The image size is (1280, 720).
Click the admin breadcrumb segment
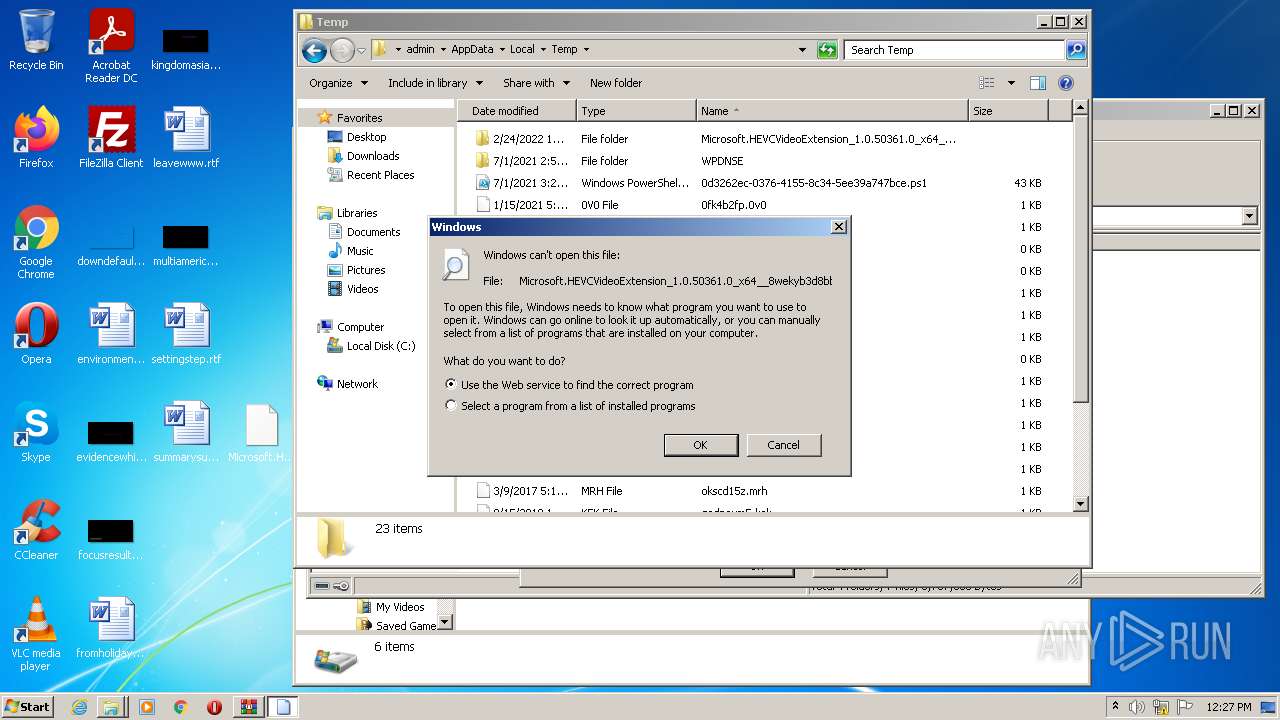pyautogui.click(x=420, y=49)
